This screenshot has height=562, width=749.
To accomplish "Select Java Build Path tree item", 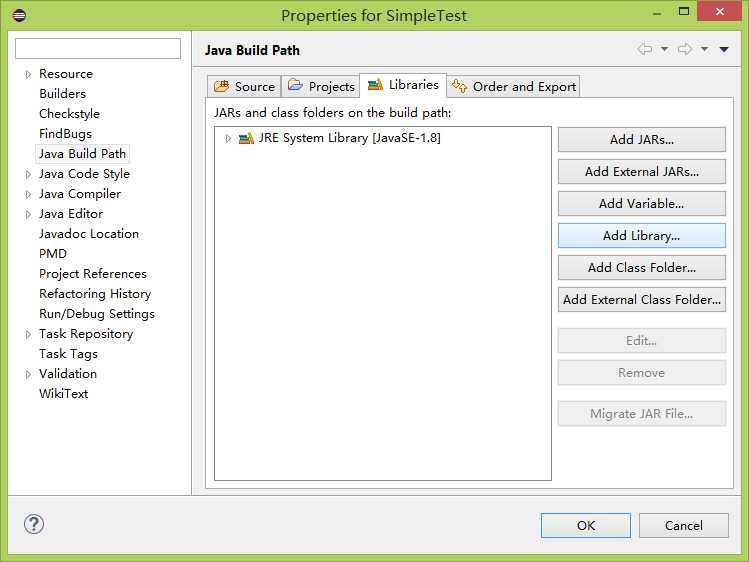I will [x=83, y=154].
